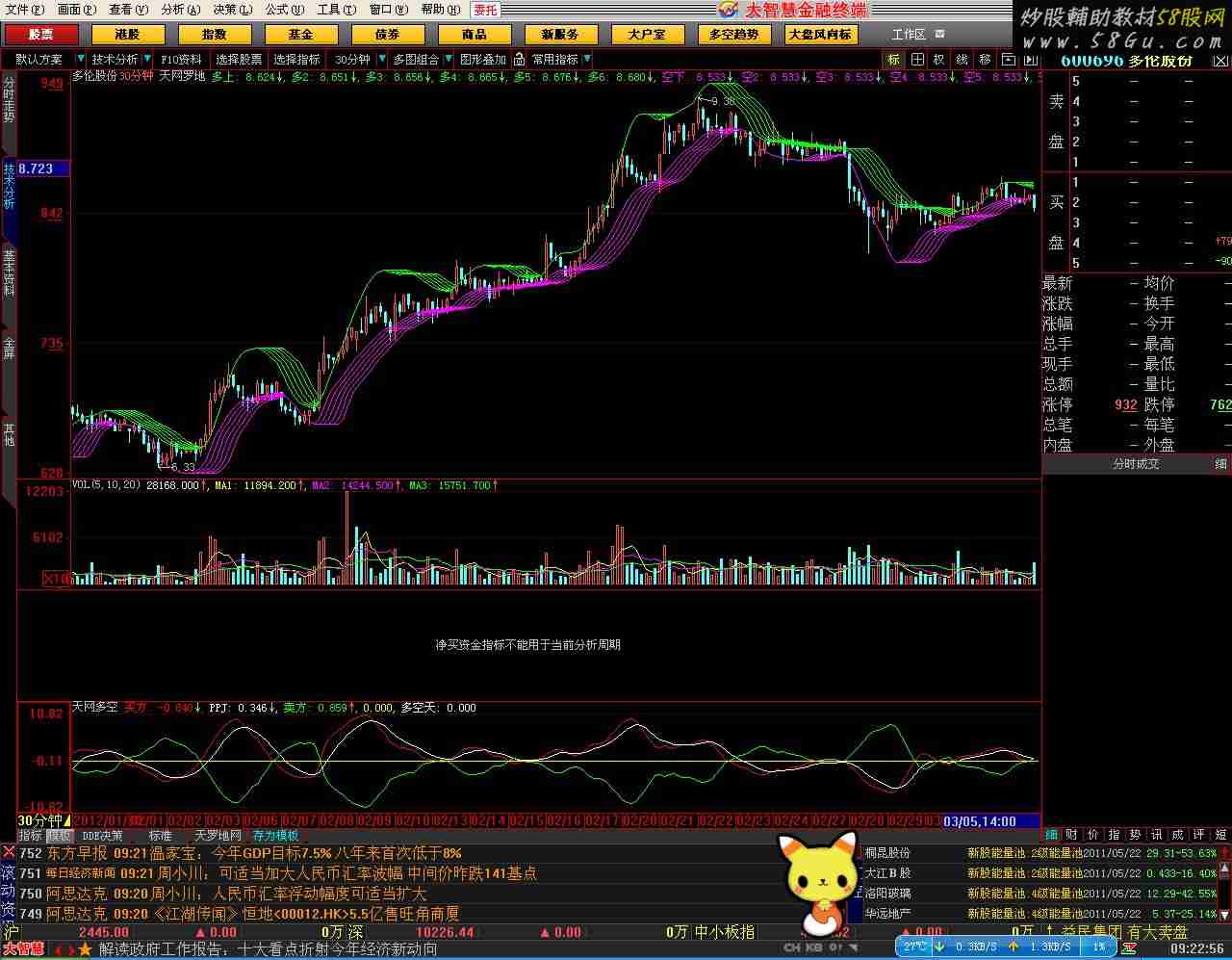Select the 存为模板 bottom tab

[x=275, y=836]
